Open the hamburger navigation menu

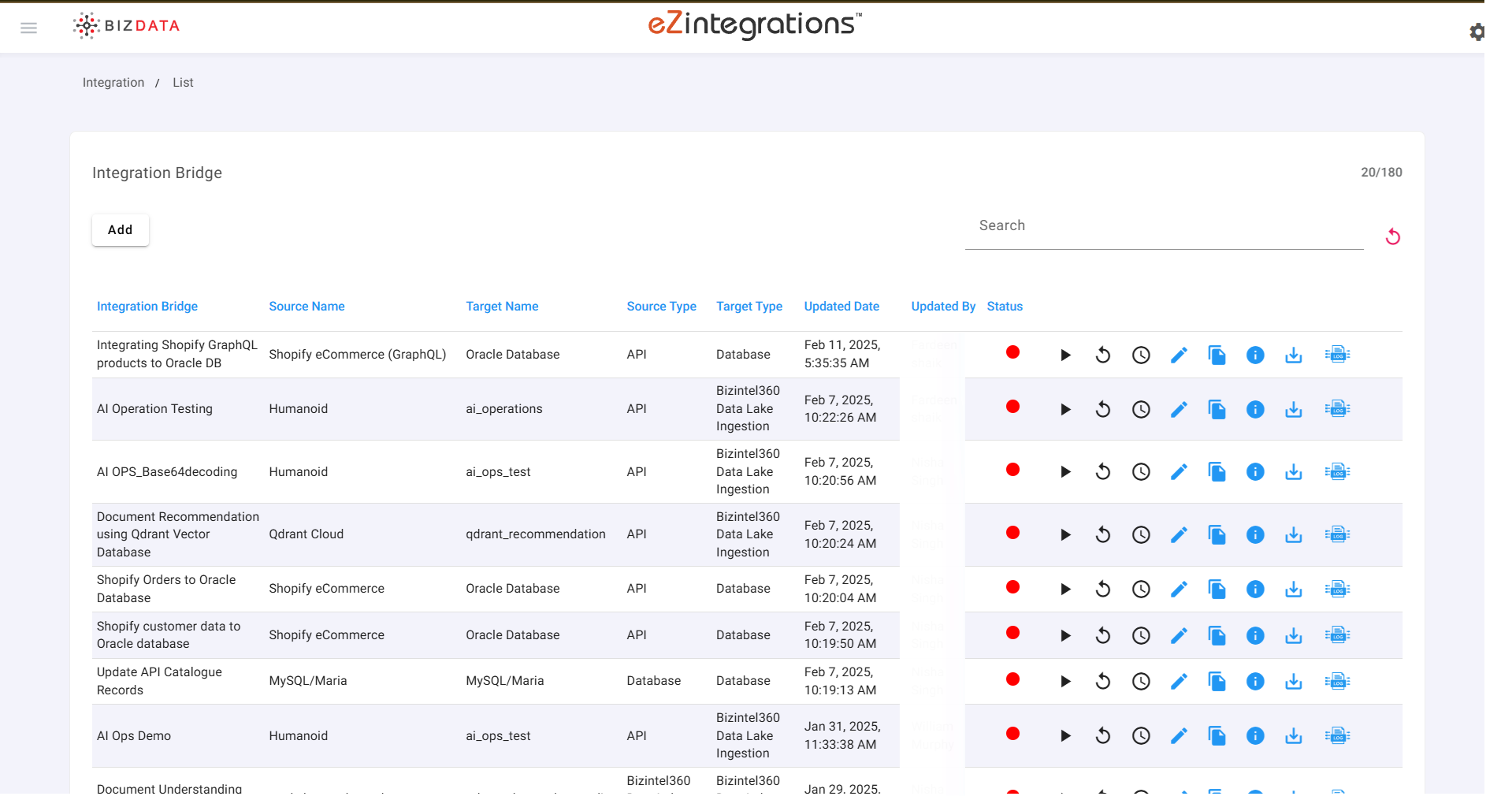click(29, 28)
